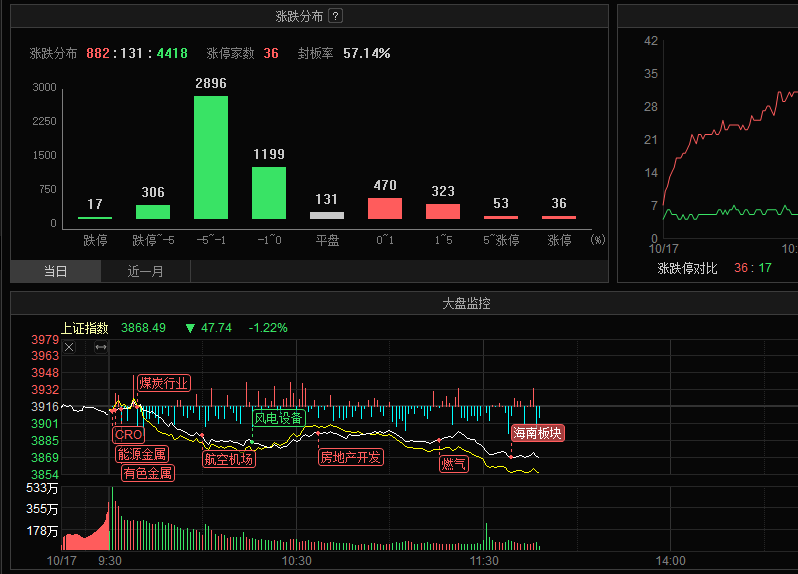
Task: Click the green 风电设备 sector label
Action: (x=278, y=418)
